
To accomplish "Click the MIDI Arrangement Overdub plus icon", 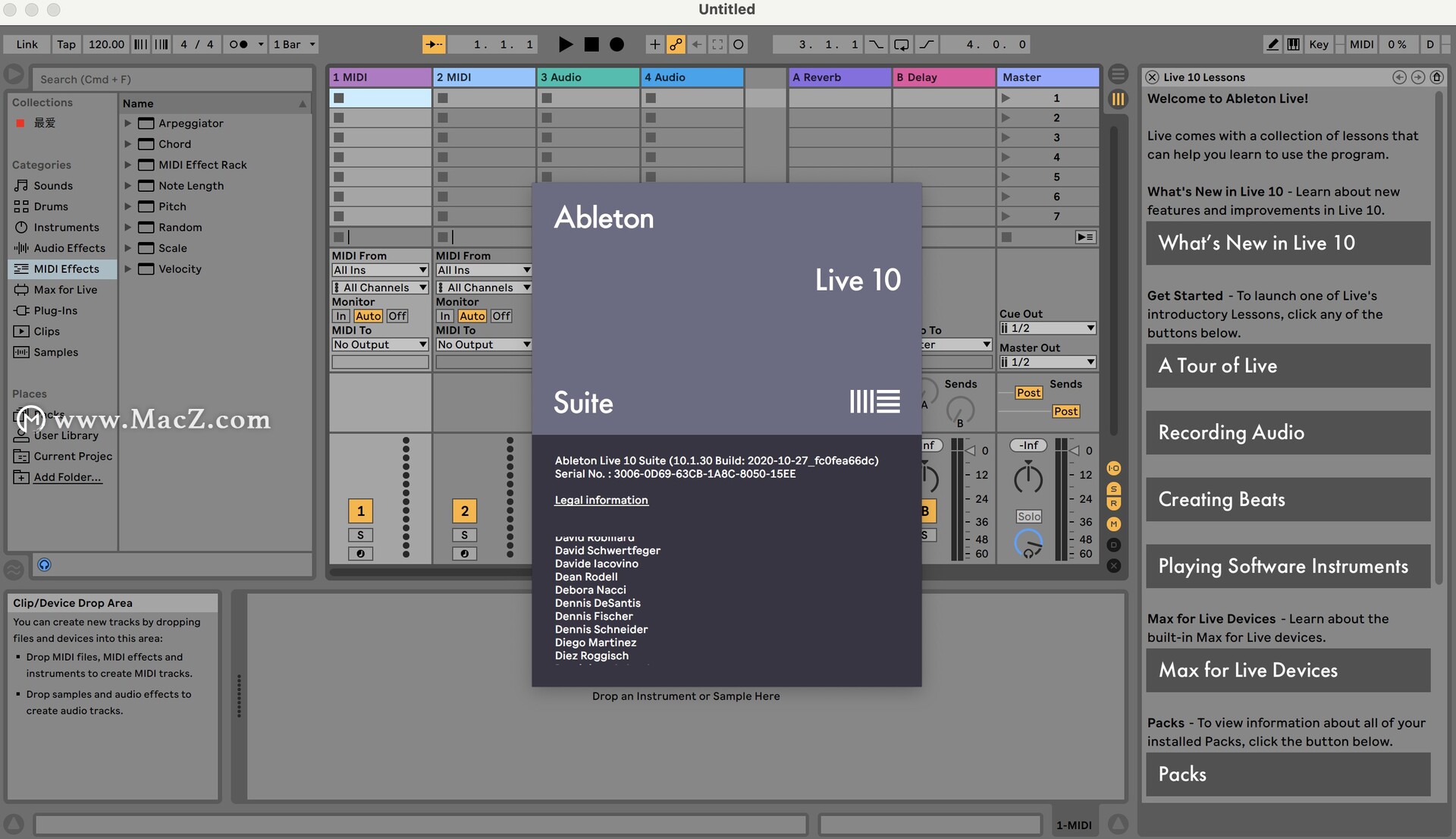I will (x=654, y=44).
